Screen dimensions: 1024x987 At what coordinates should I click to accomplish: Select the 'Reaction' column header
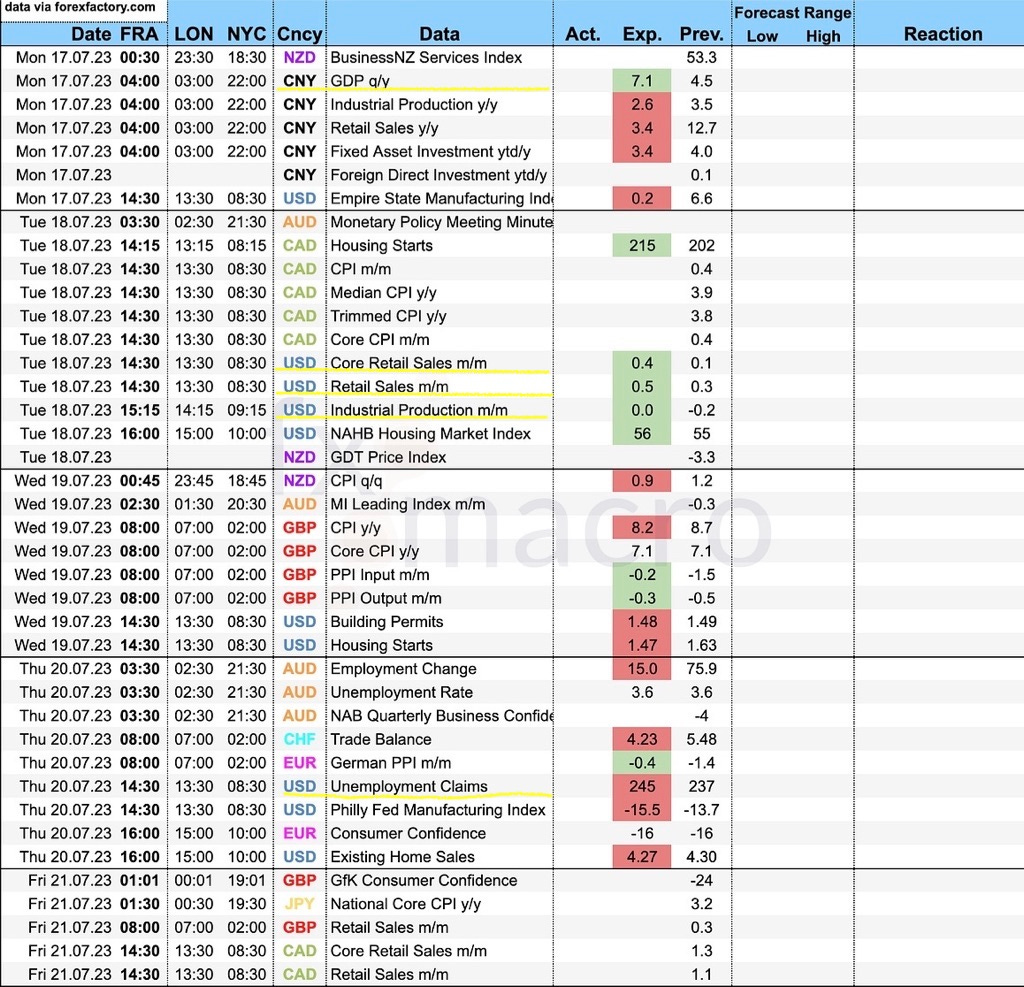[x=943, y=34]
